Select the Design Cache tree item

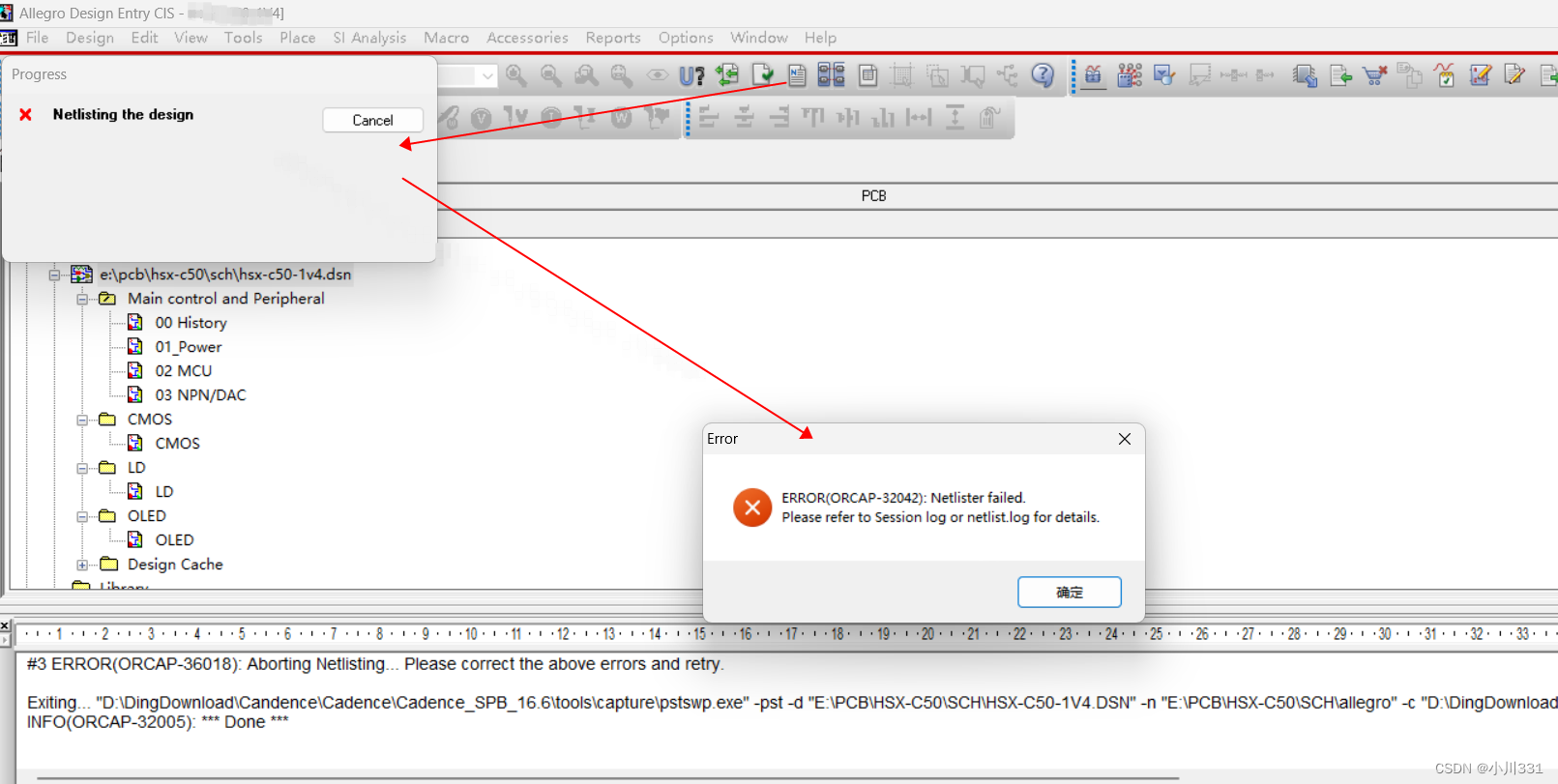(175, 565)
